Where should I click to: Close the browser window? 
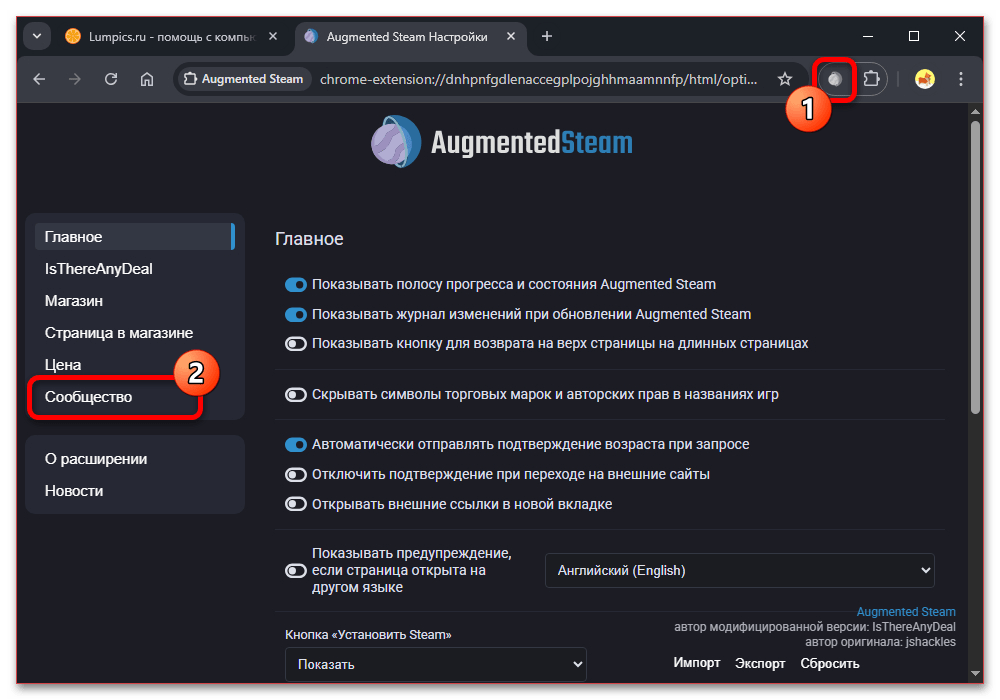coord(960,36)
